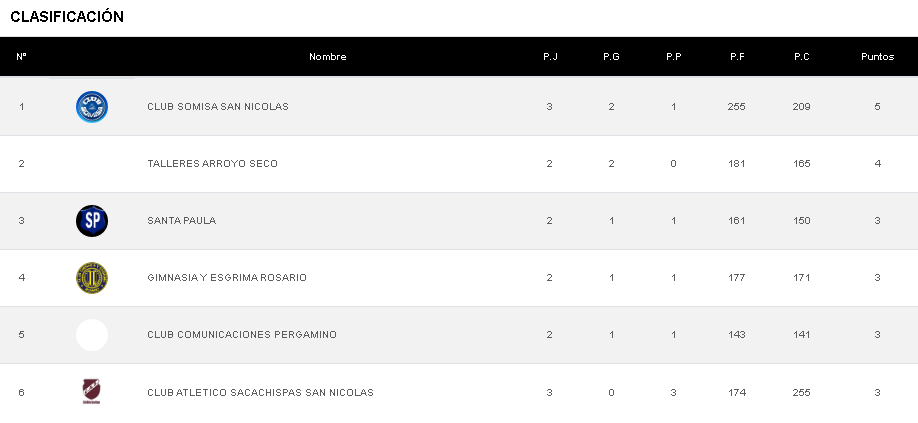Click the P.P column header
Image resolution: width=918 pixels, height=423 pixels.
674,57
